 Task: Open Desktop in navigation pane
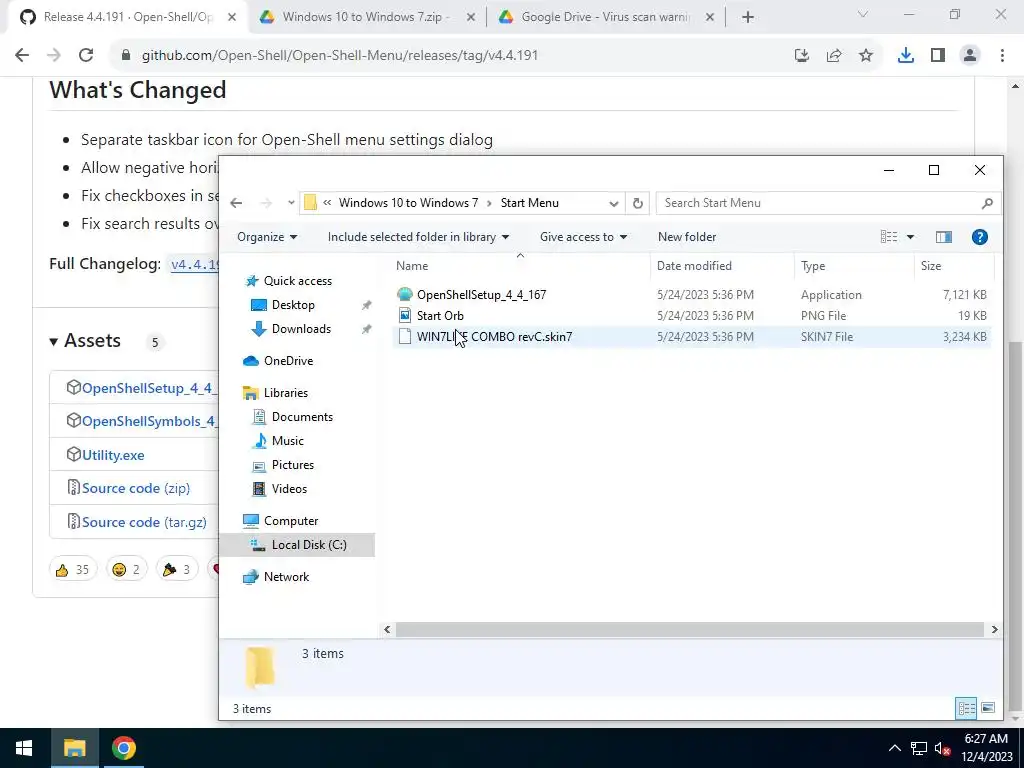click(x=293, y=305)
